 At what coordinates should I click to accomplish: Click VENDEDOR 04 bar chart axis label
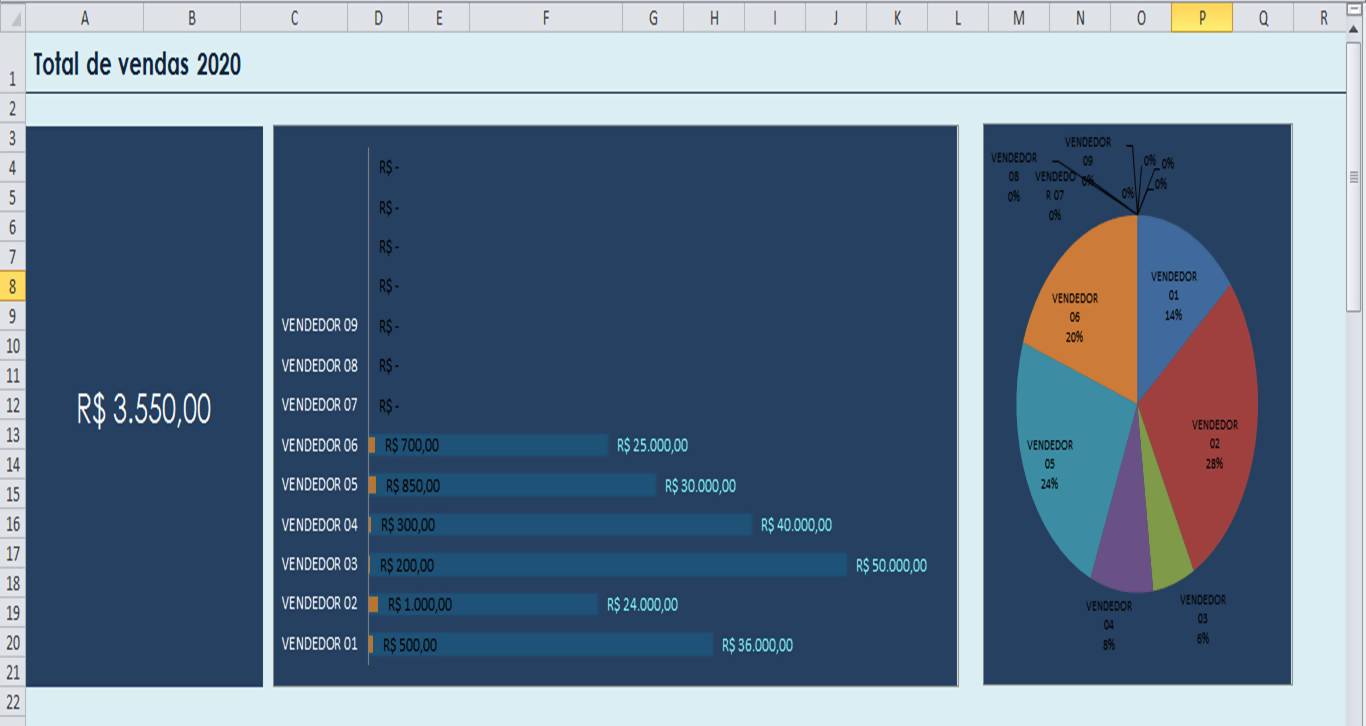(x=319, y=524)
